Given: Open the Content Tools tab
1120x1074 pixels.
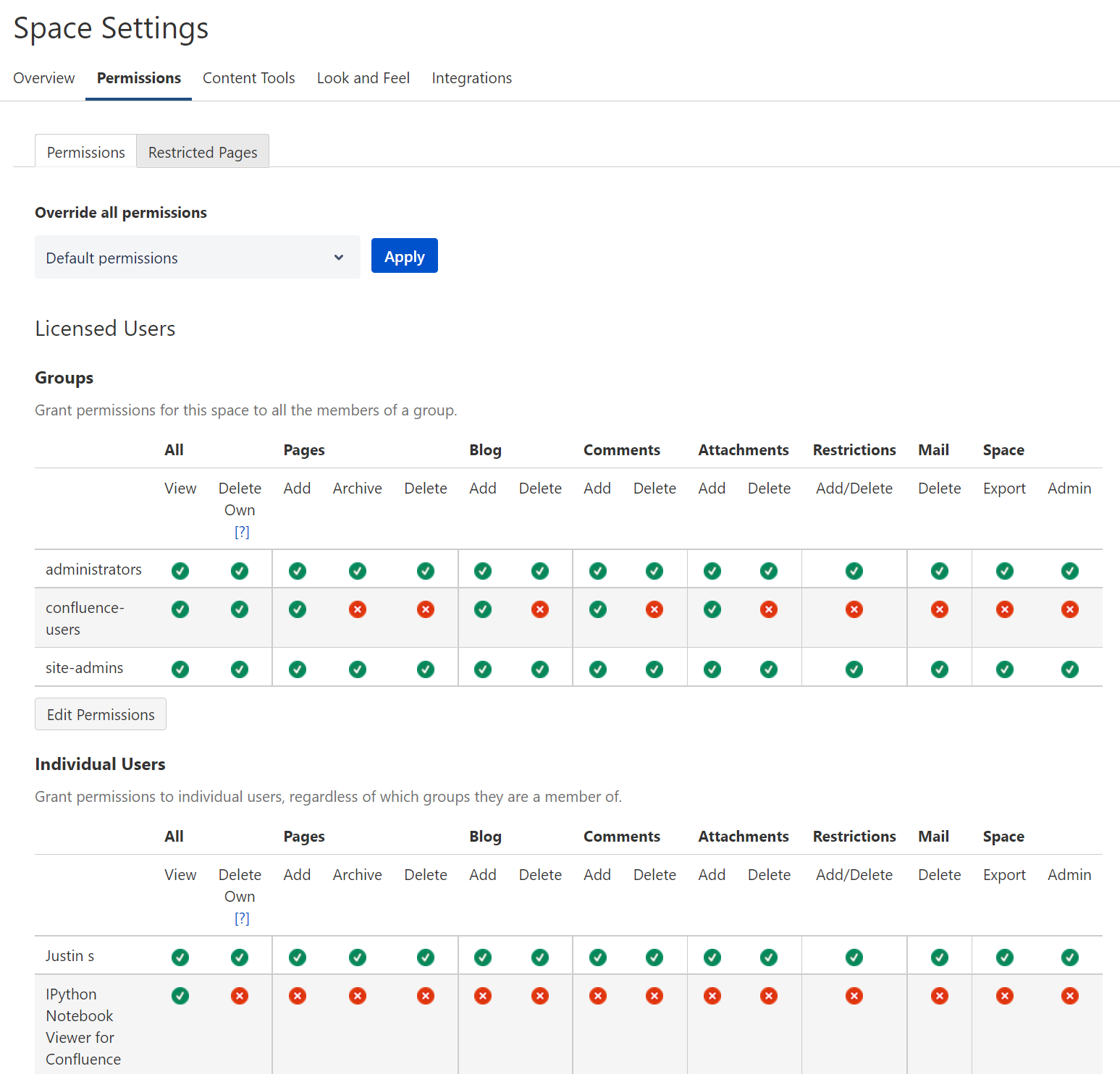Looking at the screenshot, I should 248,78.
